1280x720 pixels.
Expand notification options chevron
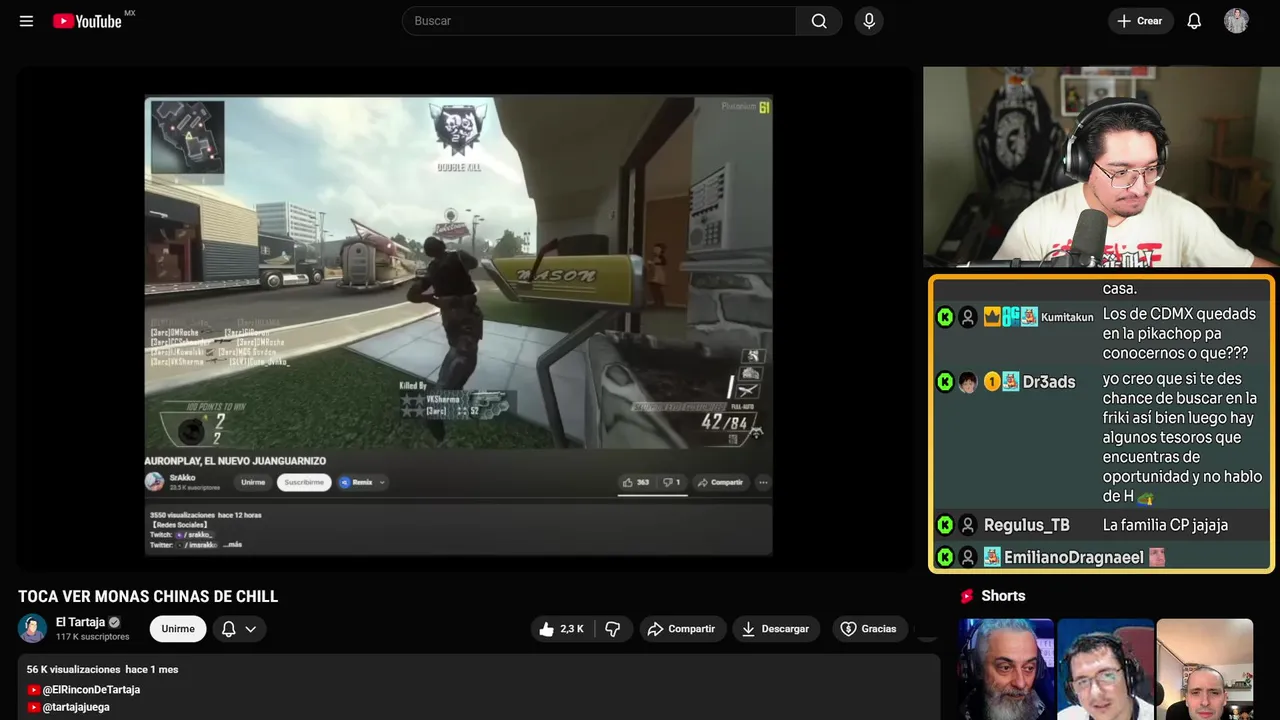(x=251, y=629)
